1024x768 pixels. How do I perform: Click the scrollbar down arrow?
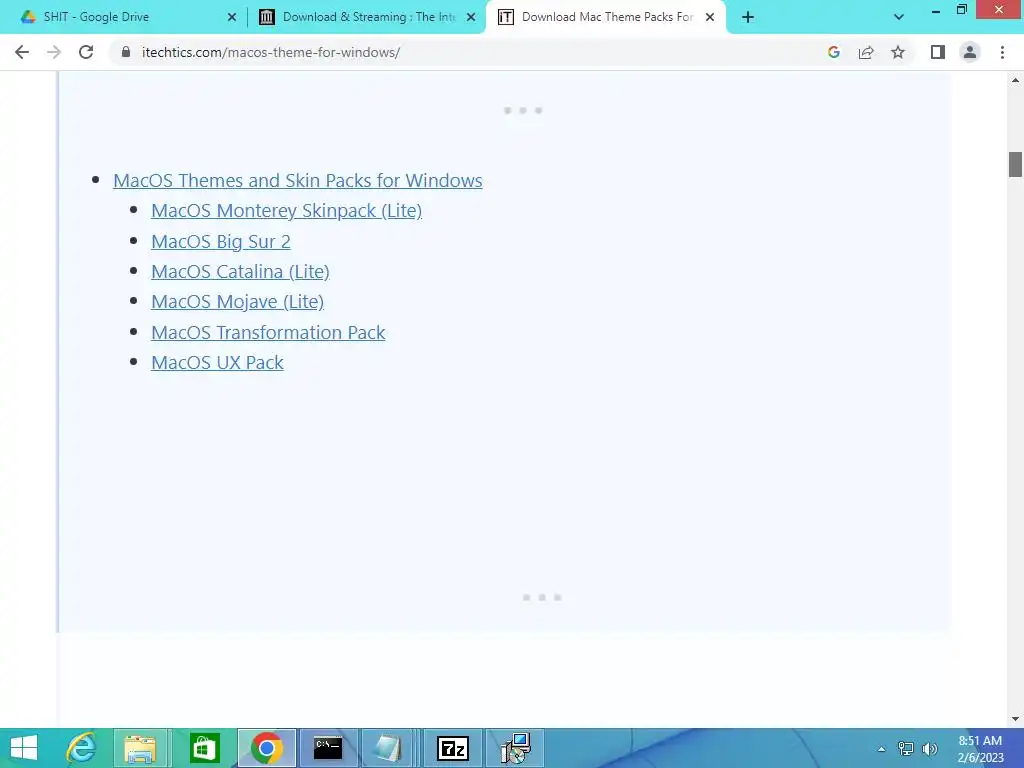[1015, 718]
